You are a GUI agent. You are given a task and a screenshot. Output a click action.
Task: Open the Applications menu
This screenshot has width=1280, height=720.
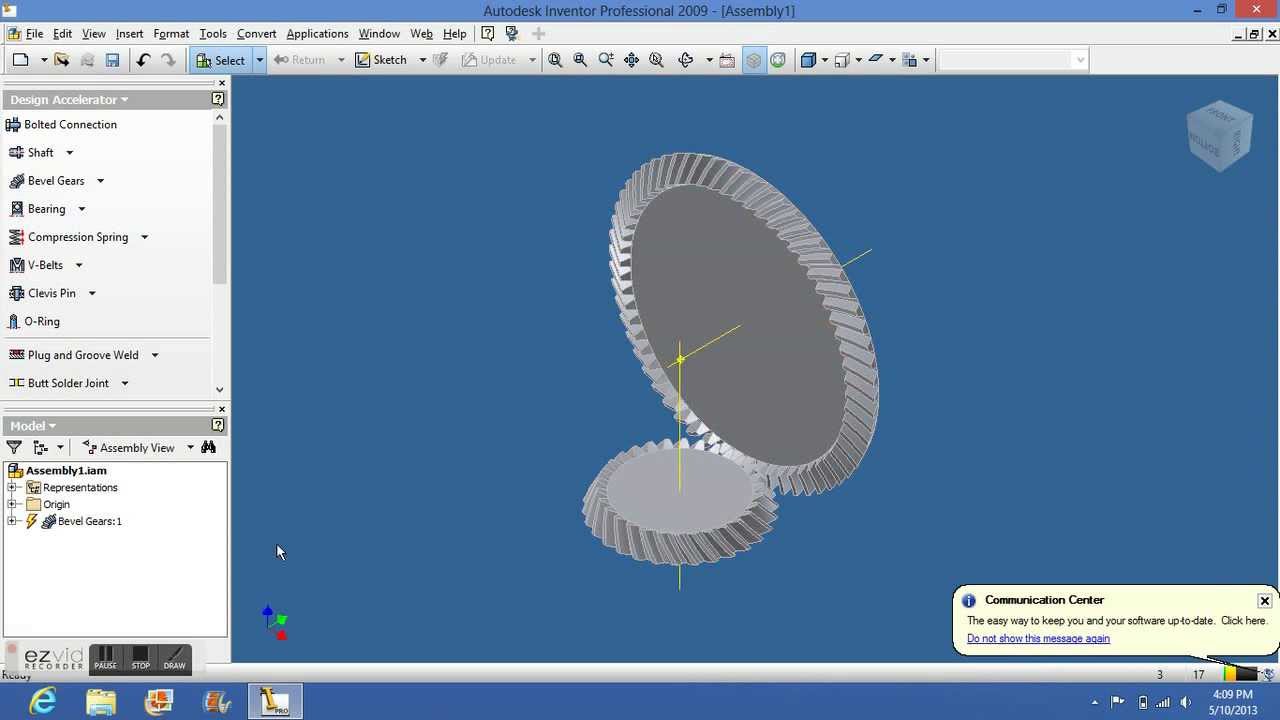317,33
